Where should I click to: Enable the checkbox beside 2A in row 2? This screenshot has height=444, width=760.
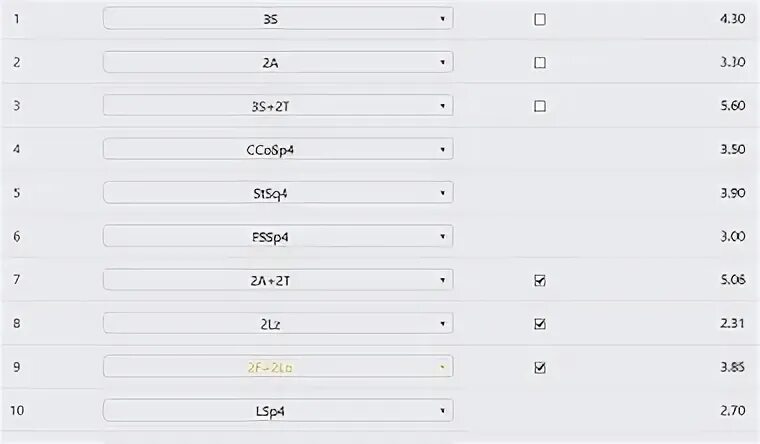[x=539, y=63]
